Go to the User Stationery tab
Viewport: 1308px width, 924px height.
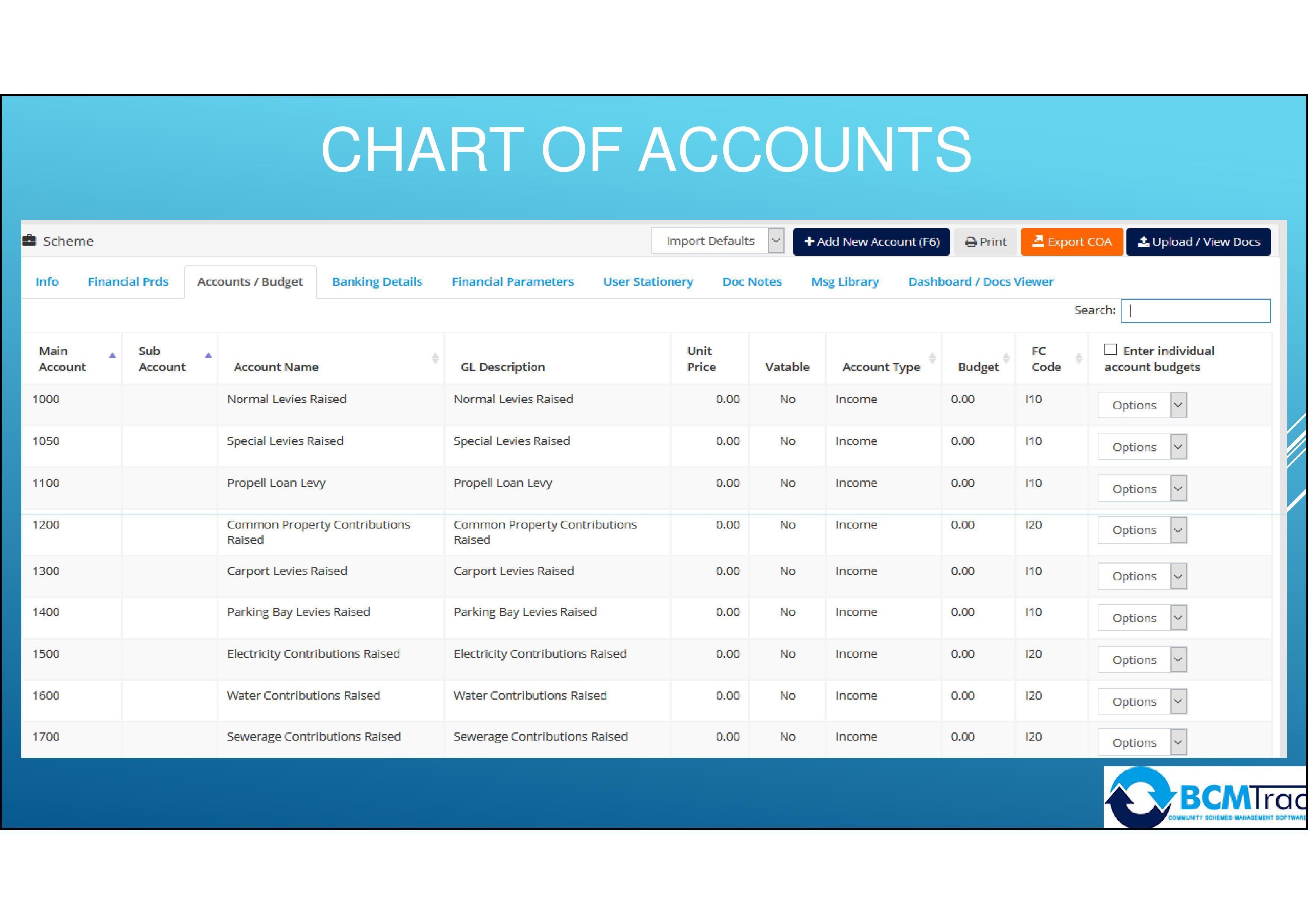tap(648, 282)
